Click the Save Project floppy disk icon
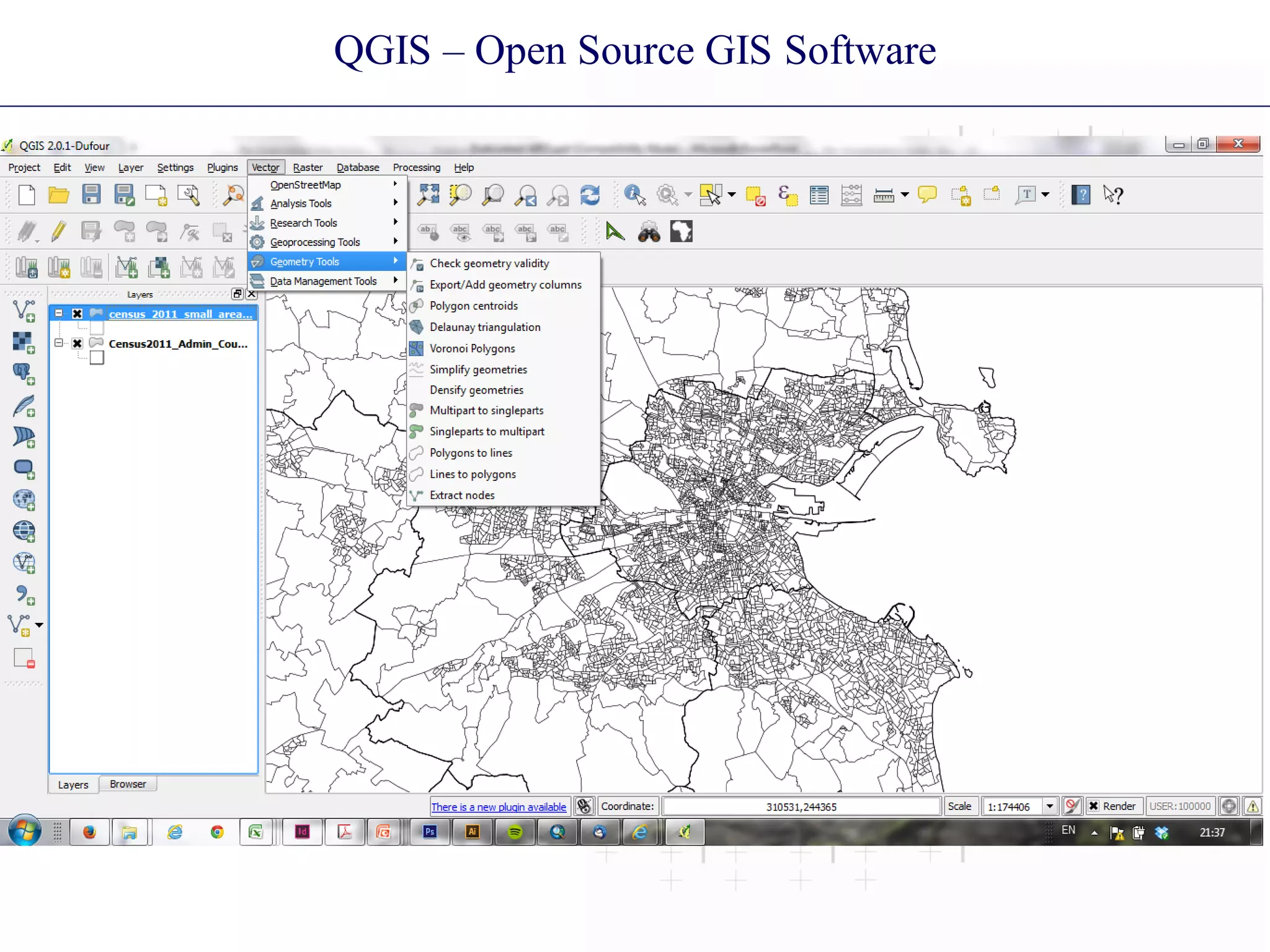Screen dimensions: 1270x952 click(91, 195)
